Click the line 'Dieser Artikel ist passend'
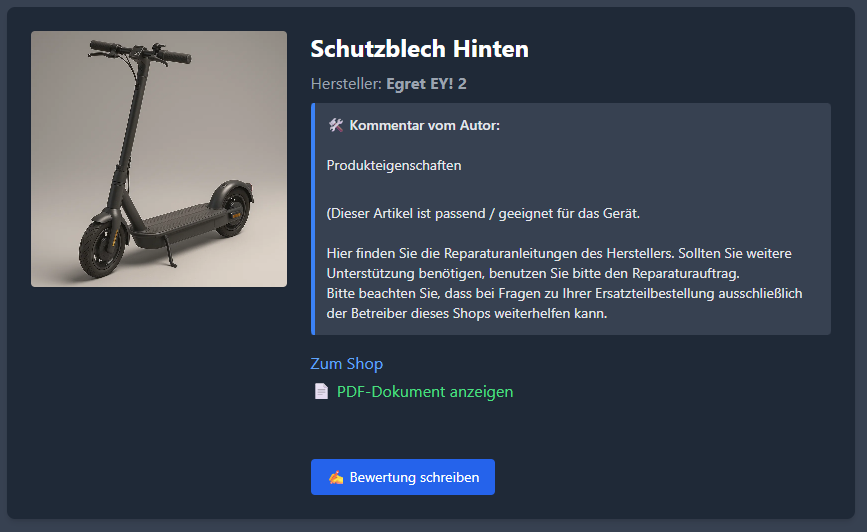The height and width of the screenshot is (532, 867). point(483,213)
